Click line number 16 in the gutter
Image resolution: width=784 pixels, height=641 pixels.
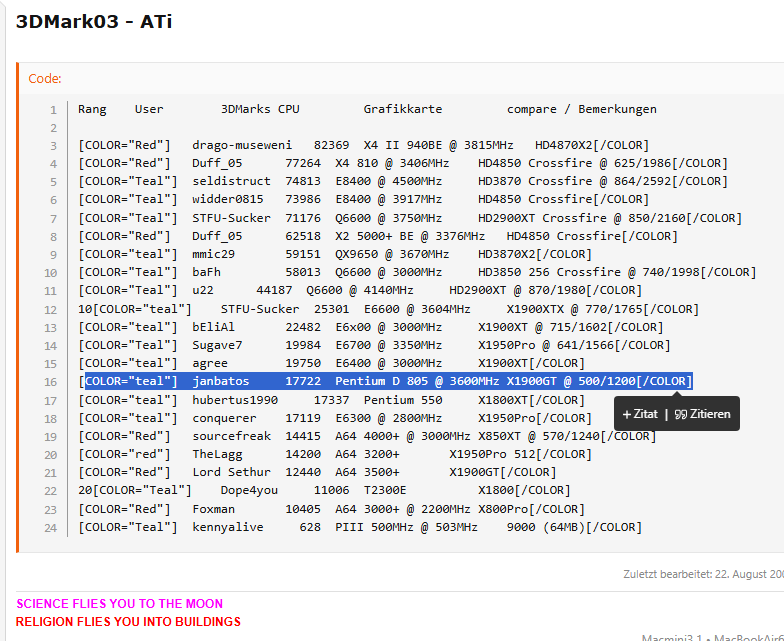(50, 382)
